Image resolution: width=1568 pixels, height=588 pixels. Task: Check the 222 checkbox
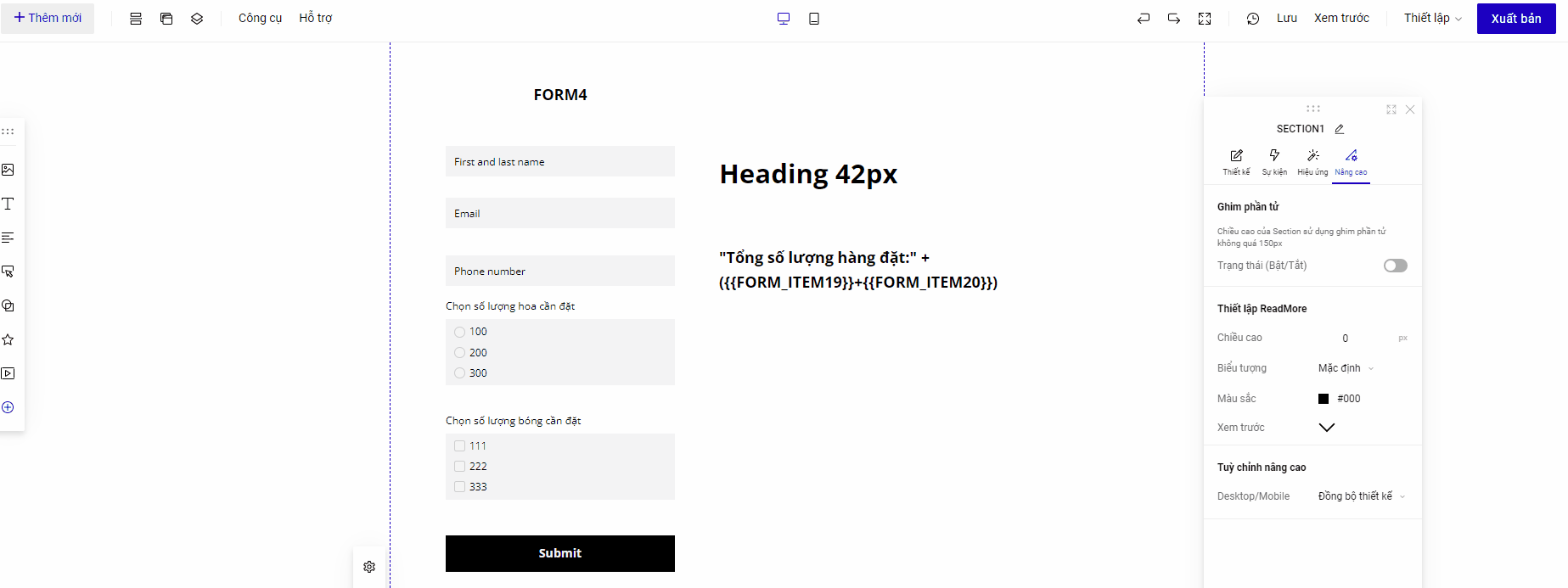click(x=460, y=467)
